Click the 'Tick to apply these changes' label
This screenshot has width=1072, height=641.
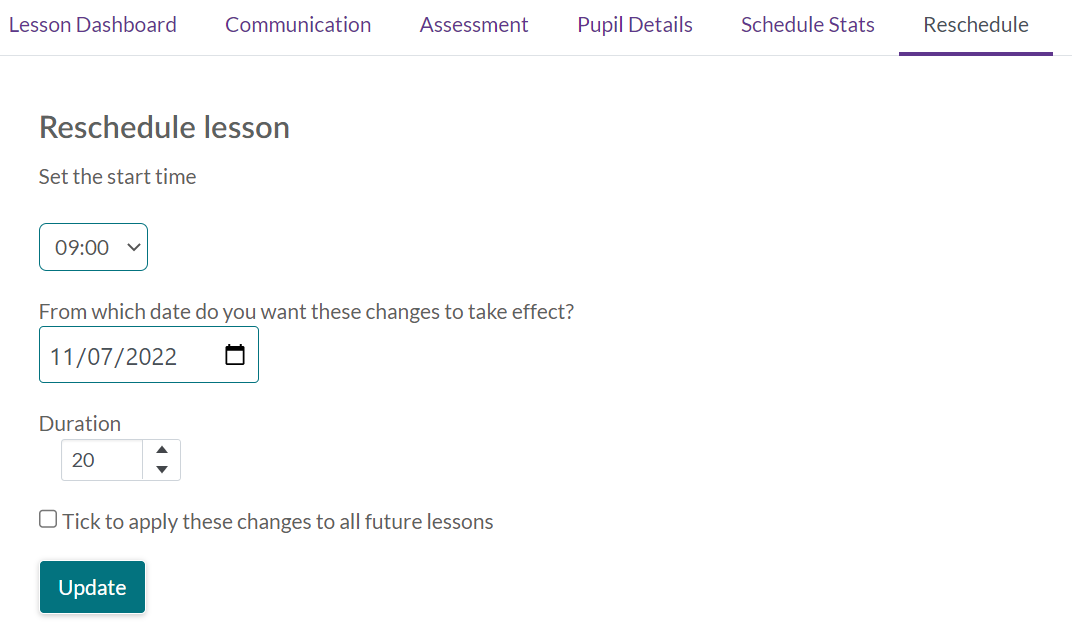[278, 521]
